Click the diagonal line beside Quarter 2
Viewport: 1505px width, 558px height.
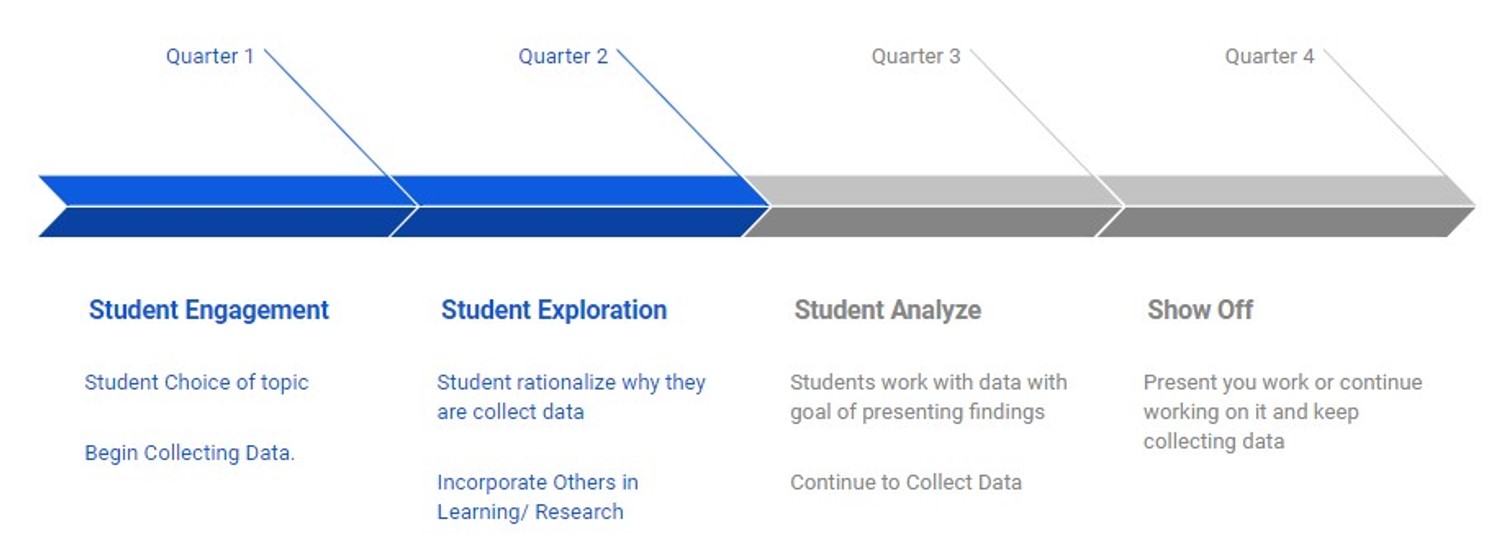[x=678, y=112]
